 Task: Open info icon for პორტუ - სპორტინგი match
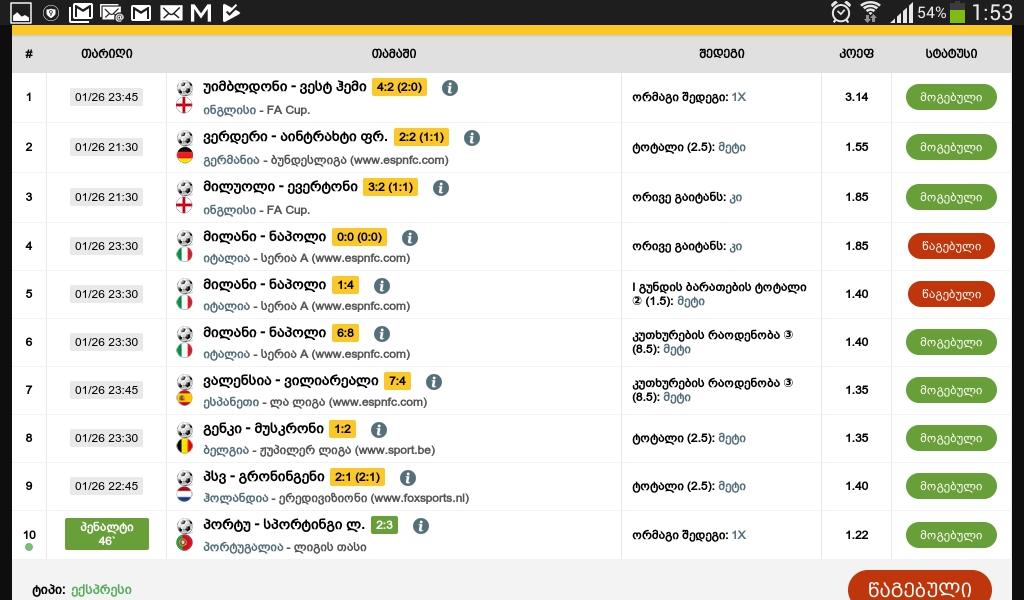tap(421, 526)
